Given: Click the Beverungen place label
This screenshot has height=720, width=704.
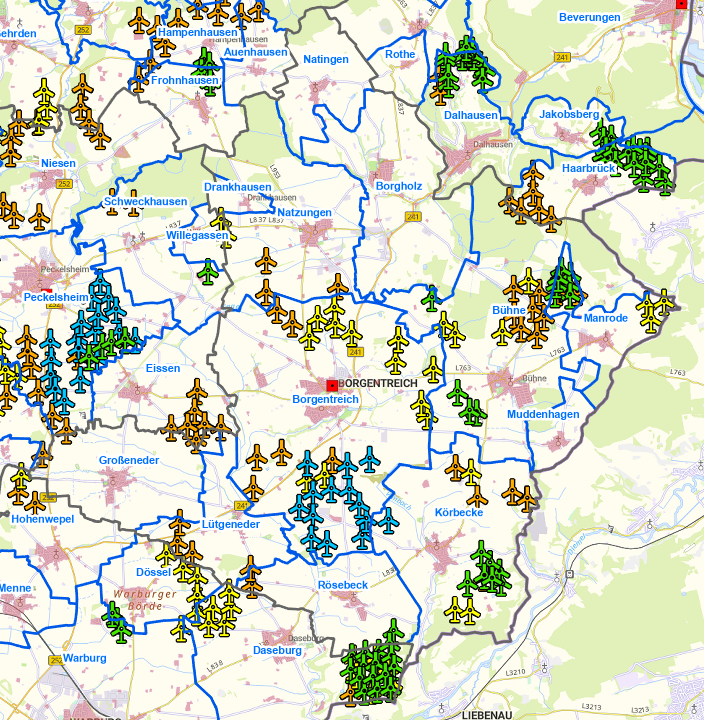Looking at the screenshot, I should [x=590, y=17].
